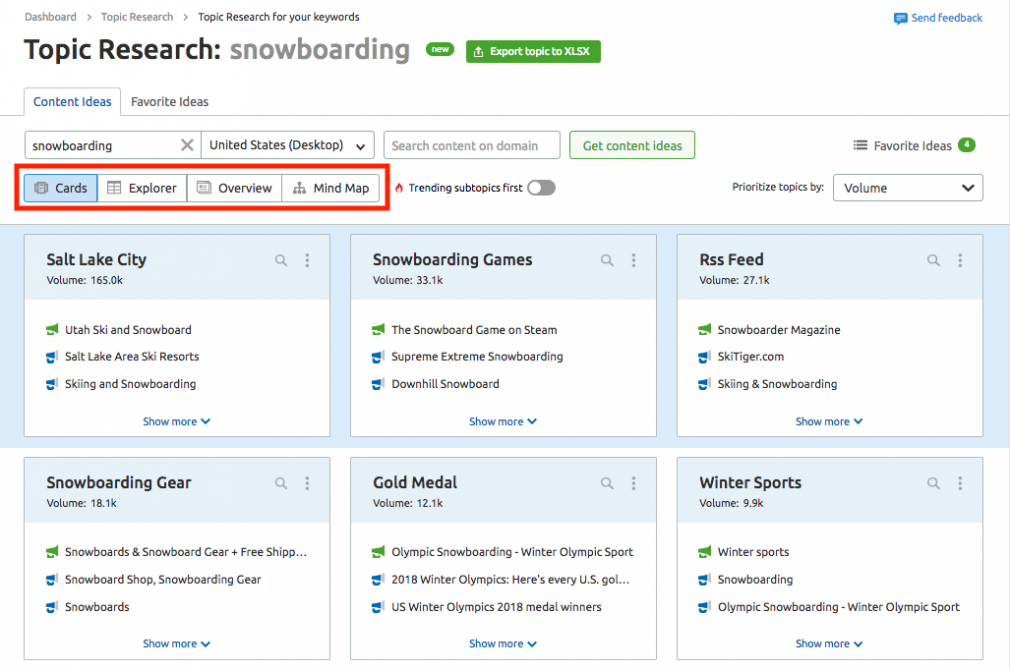
Task: Click blue megaphone beside Downhill Snowboard
Action: click(x=378, y=384)
